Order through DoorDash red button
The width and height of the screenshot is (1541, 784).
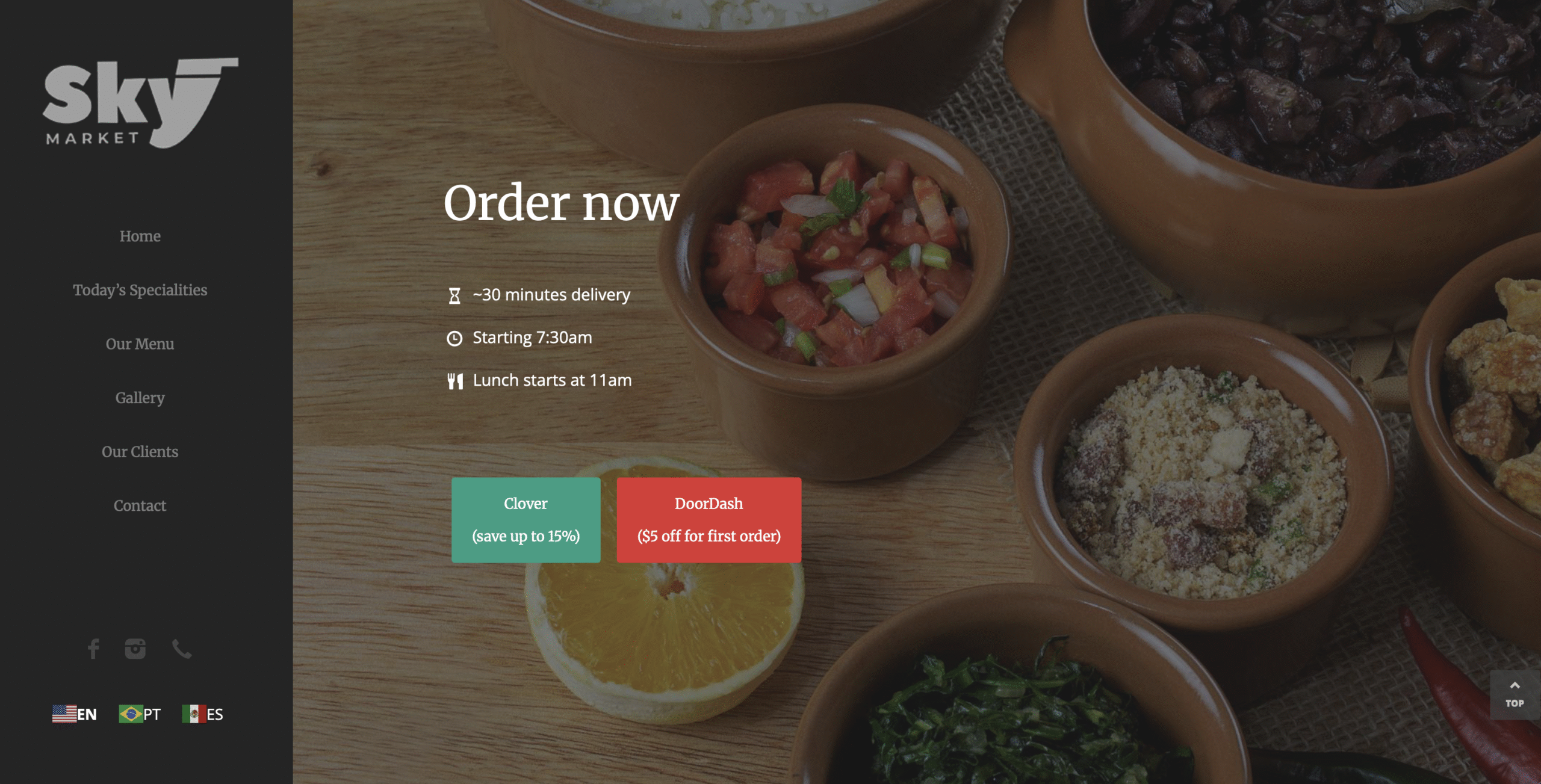click(709, 520)
